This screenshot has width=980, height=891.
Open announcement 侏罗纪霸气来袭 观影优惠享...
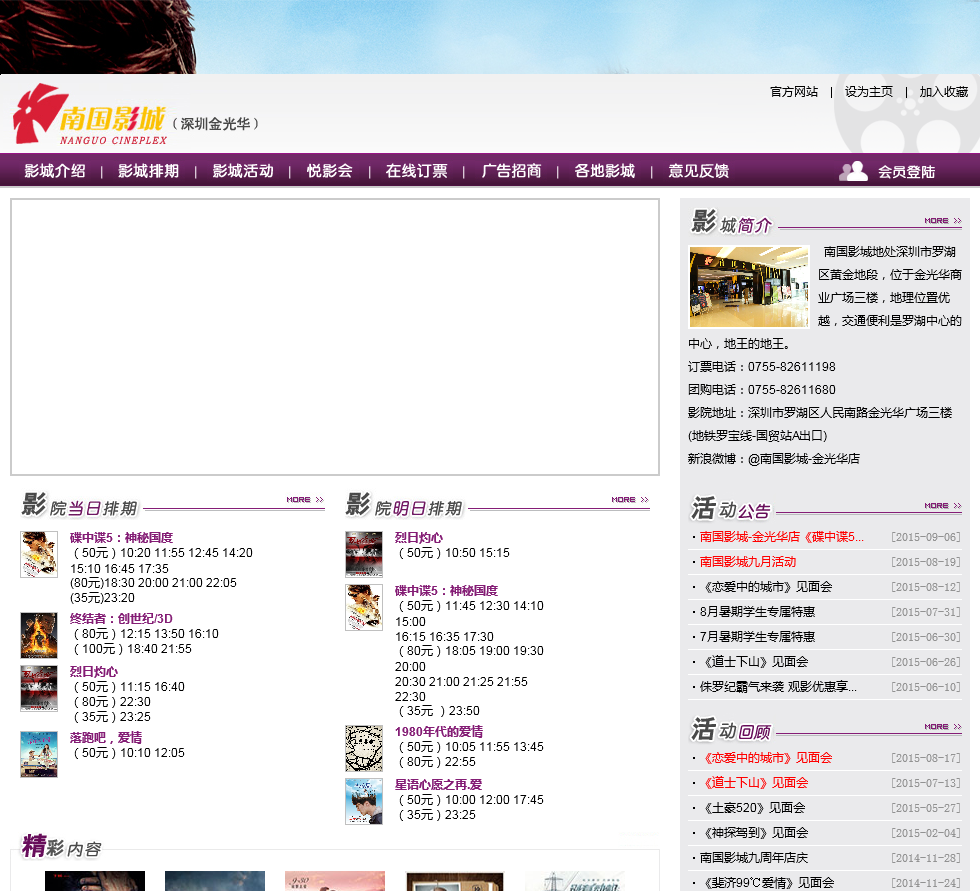pyautogui.click(x=778, y=687)
